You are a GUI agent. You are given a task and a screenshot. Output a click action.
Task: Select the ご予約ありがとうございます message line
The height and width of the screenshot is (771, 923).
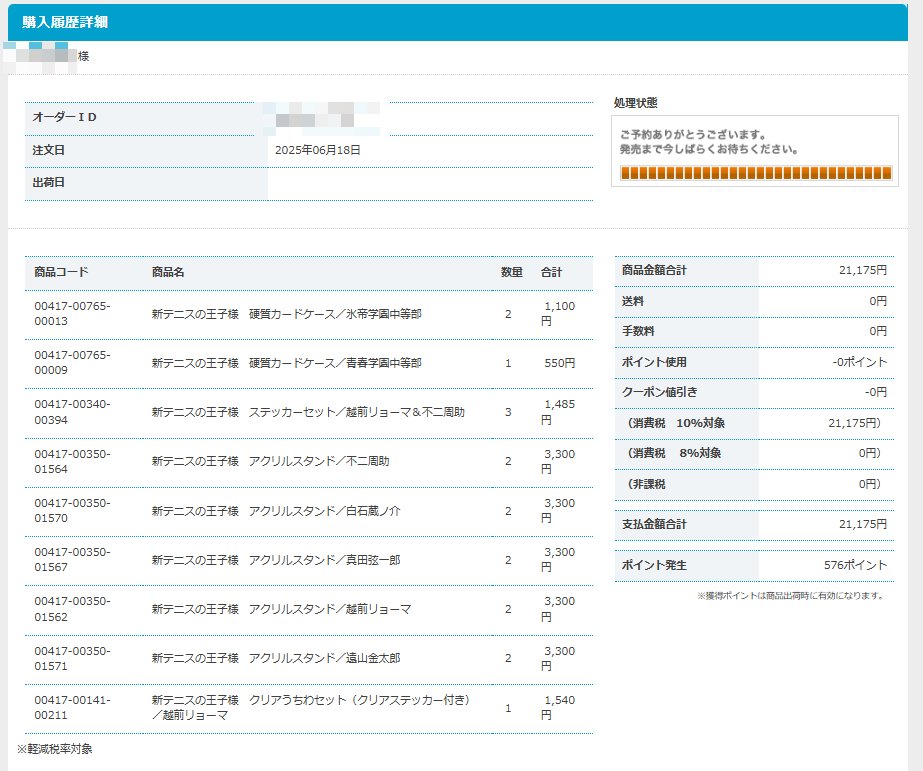(693, 135)
